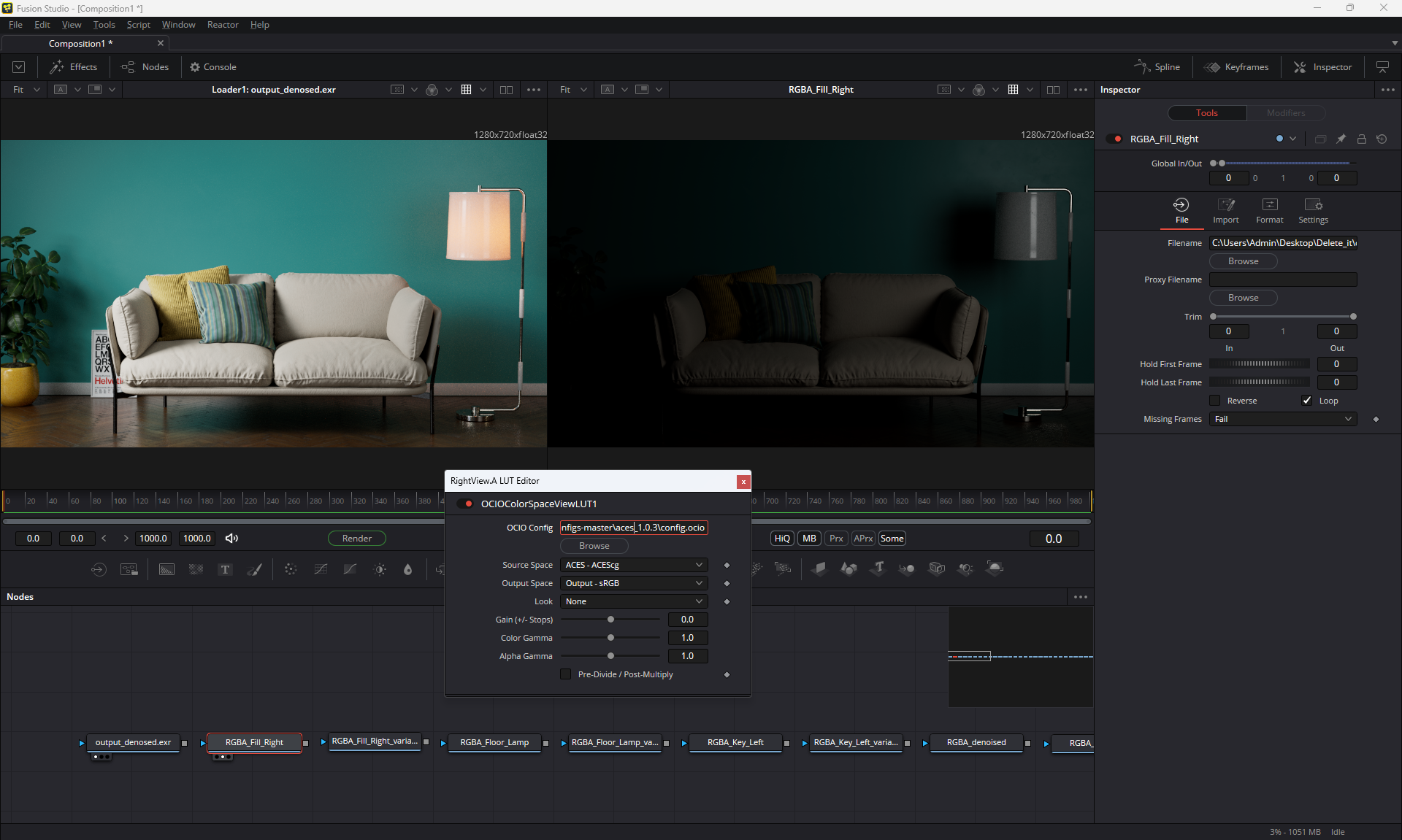This screenshot has width=1402, height=840.
Task: Enable Pre-Divide / Post-Multiply checkbox
Action: (x=566, y=674)
